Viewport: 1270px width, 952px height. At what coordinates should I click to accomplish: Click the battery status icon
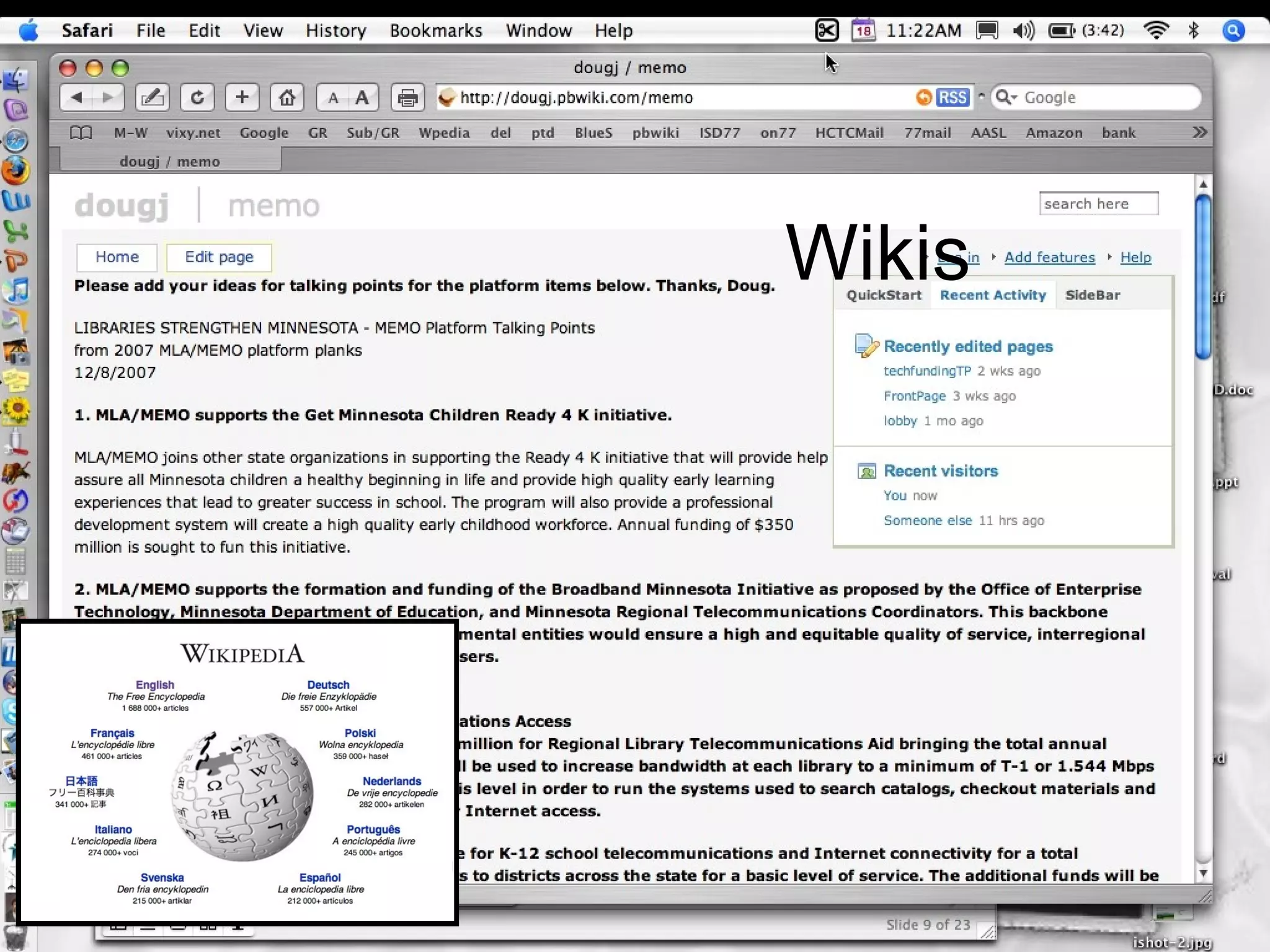[x=1062, y=30]
